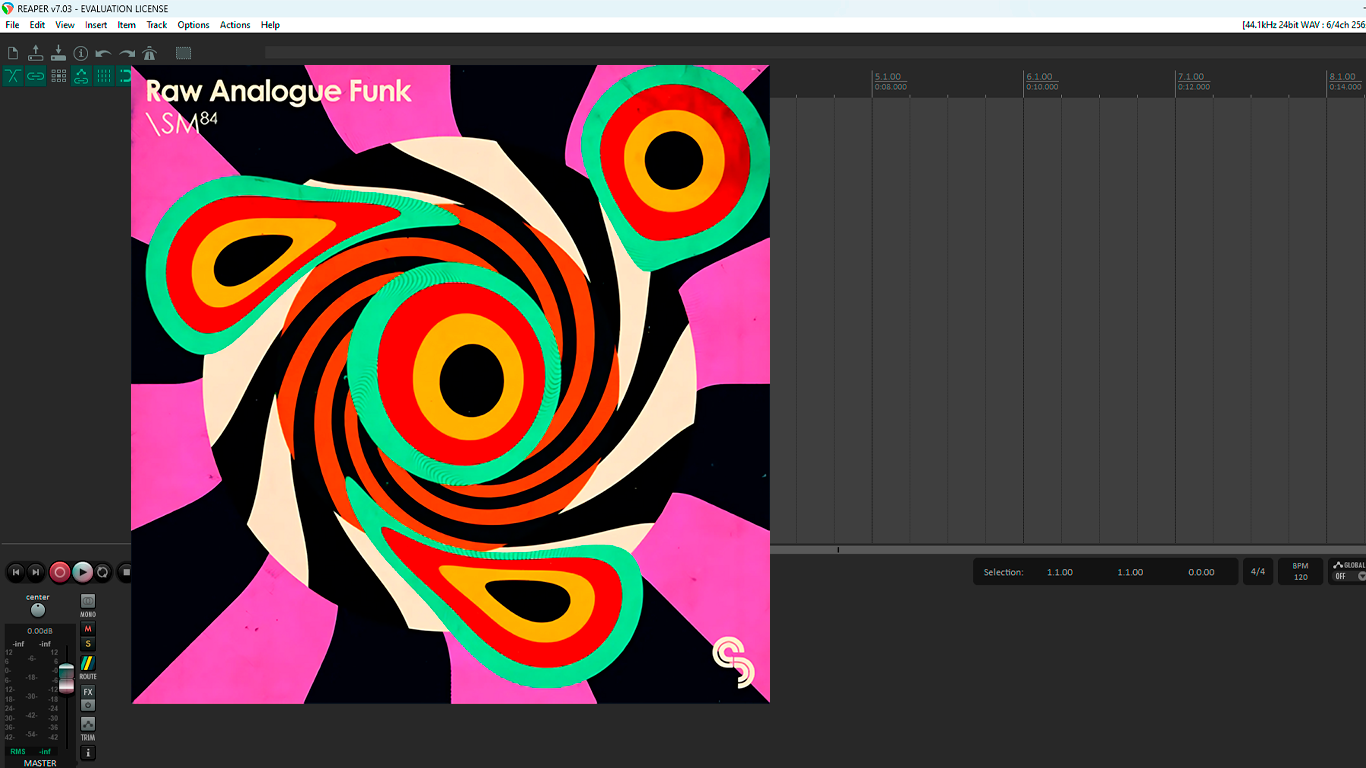1366x768 pixels.
Task: Click ruler marker 5.1.00
Action: 888,77
